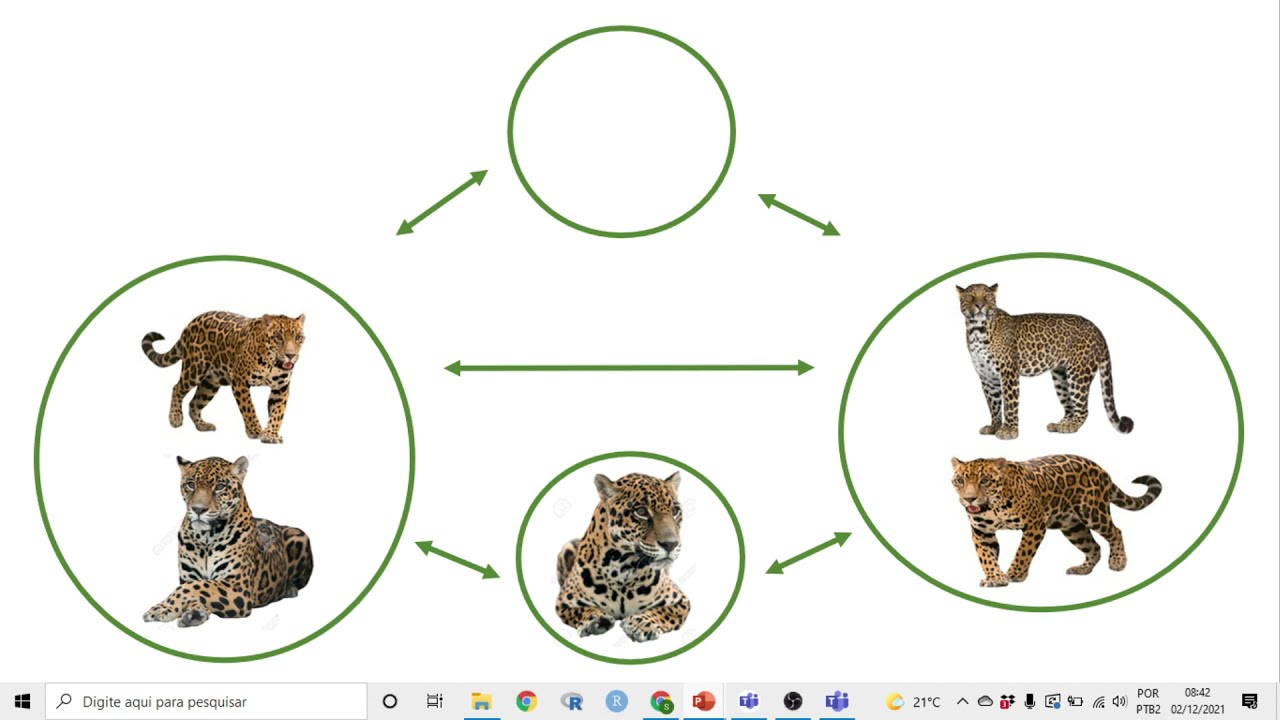Open Teams icon between PowerPoint and OBS
The image size is (1280, 720).
748,701
